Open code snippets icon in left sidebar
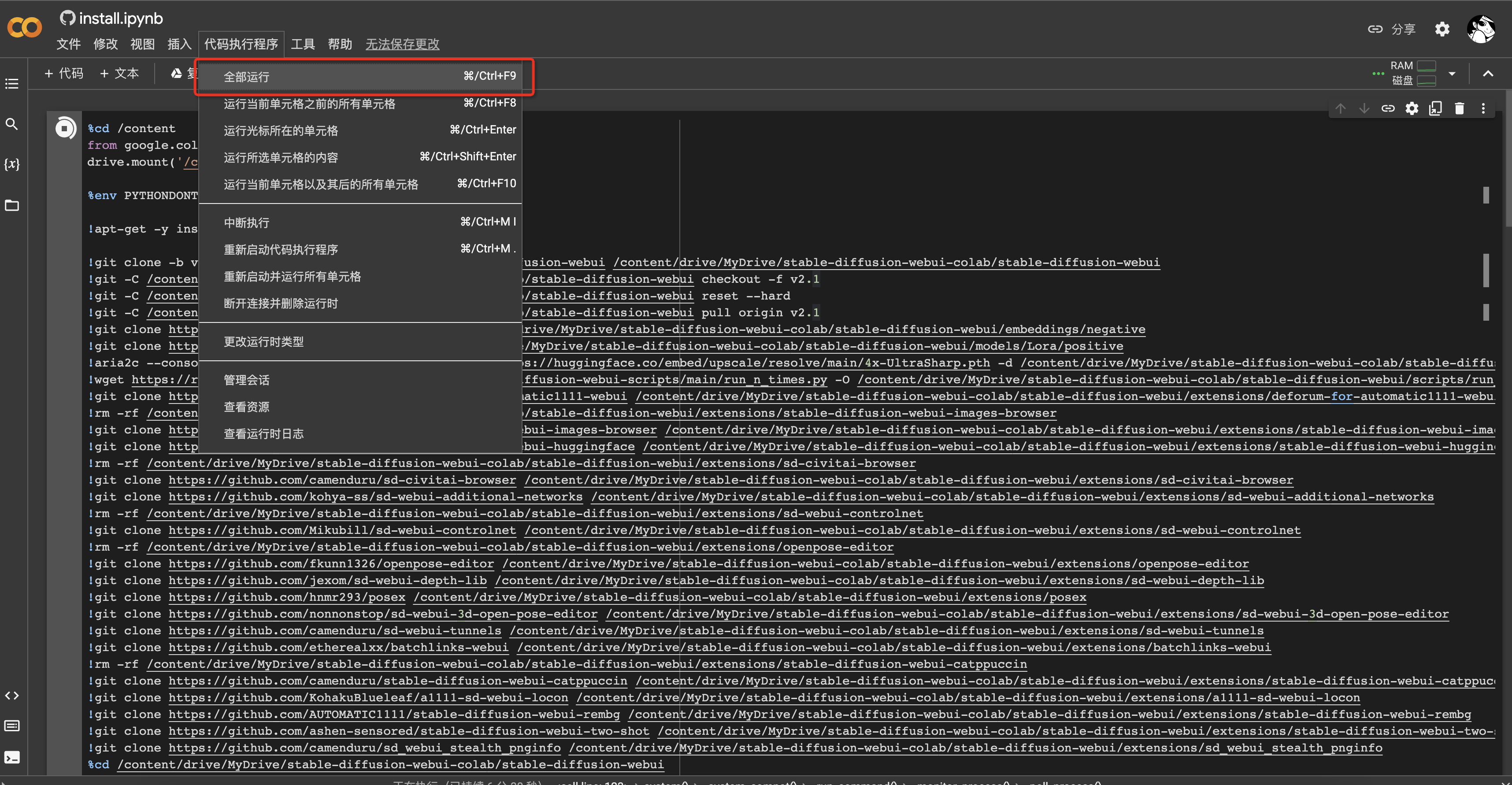Image resolution: width=1512 pixels, height=785 pixels. click(12, 696)
